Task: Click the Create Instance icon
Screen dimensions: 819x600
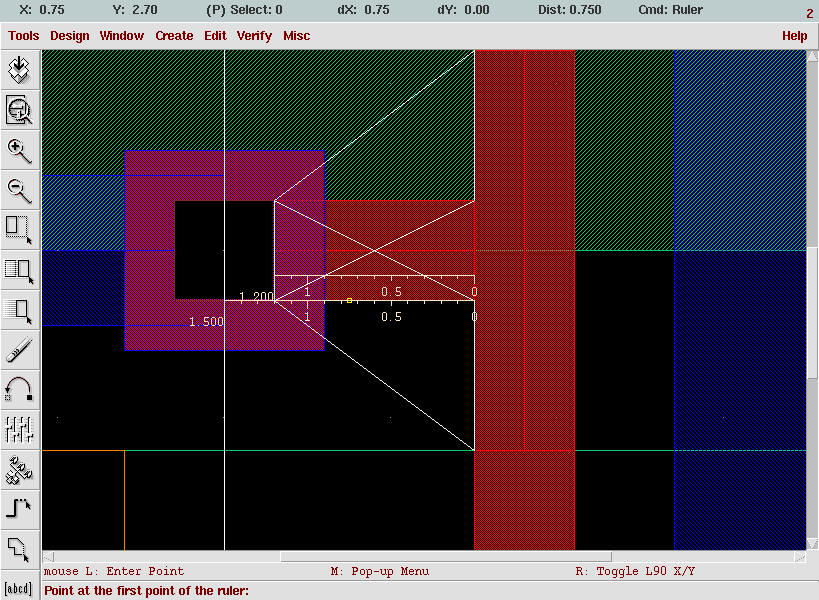Action: tap(20, 470)
